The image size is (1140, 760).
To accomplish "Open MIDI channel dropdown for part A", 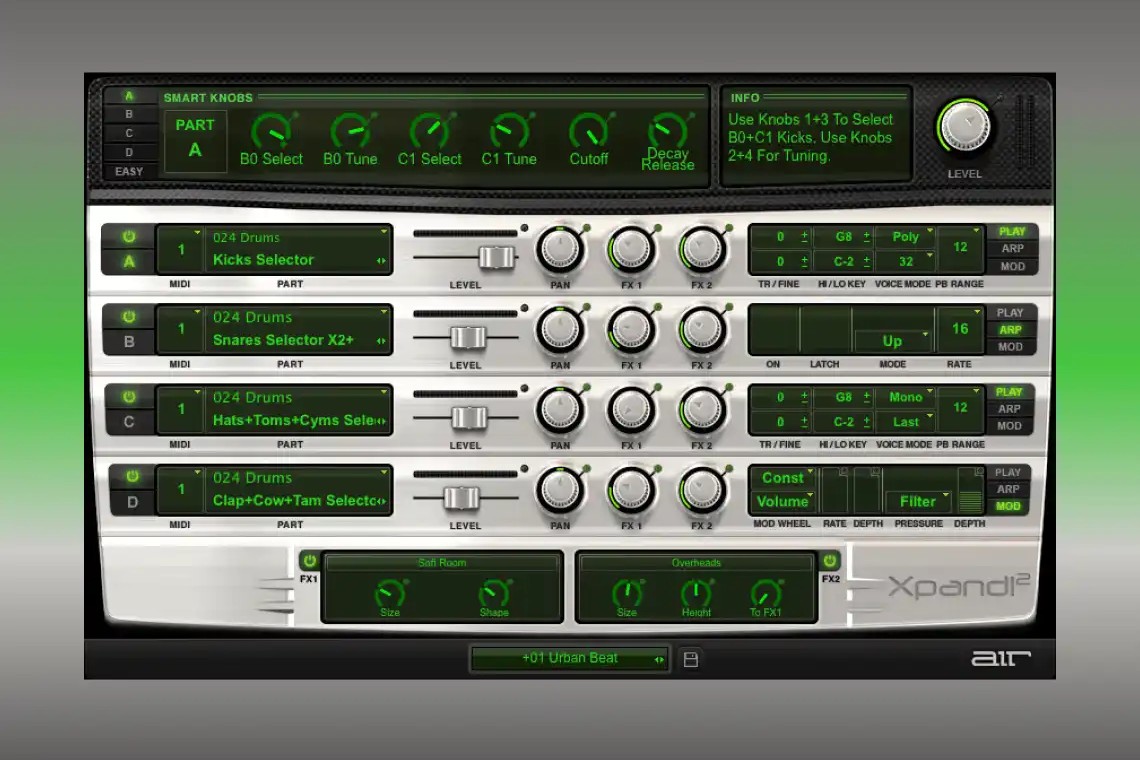I will [181, 249].
